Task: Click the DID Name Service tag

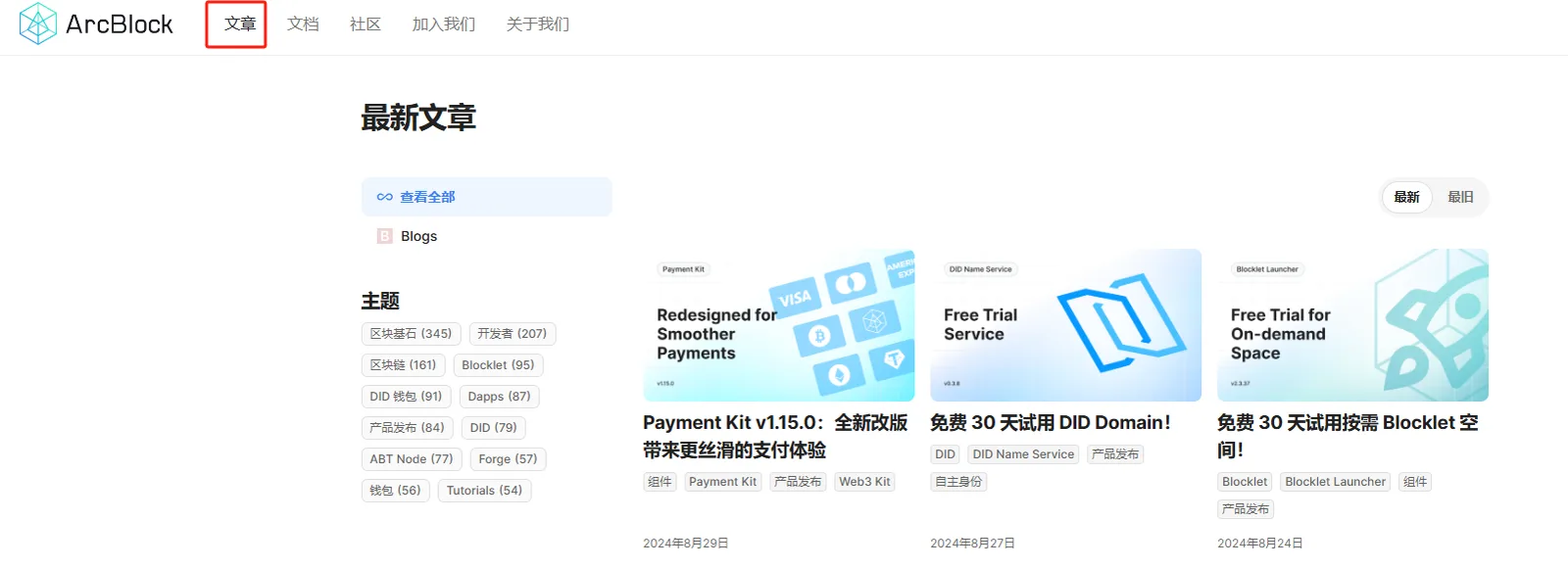Action: point(1024,454)
